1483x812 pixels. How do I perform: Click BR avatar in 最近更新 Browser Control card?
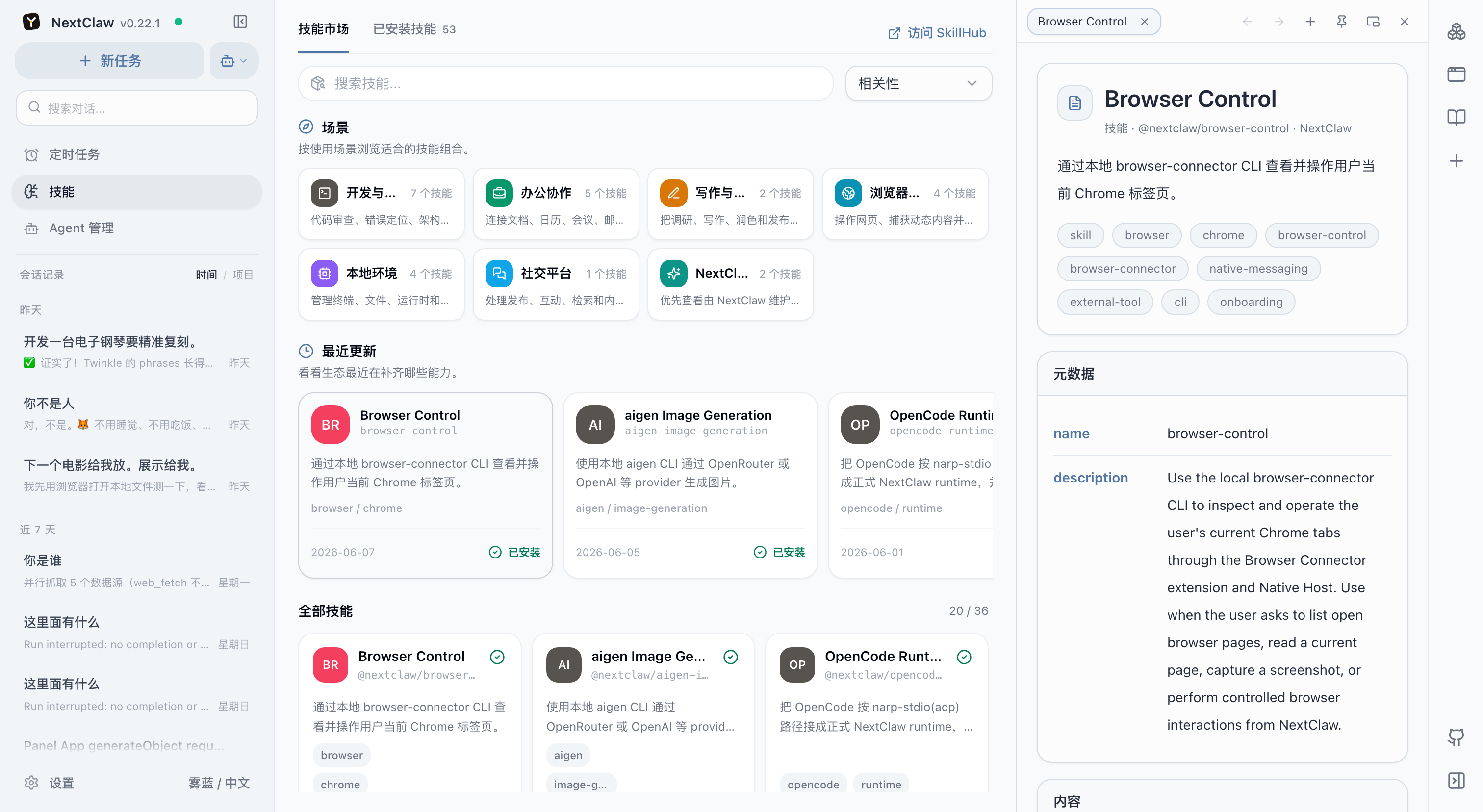tap(330, 425)
